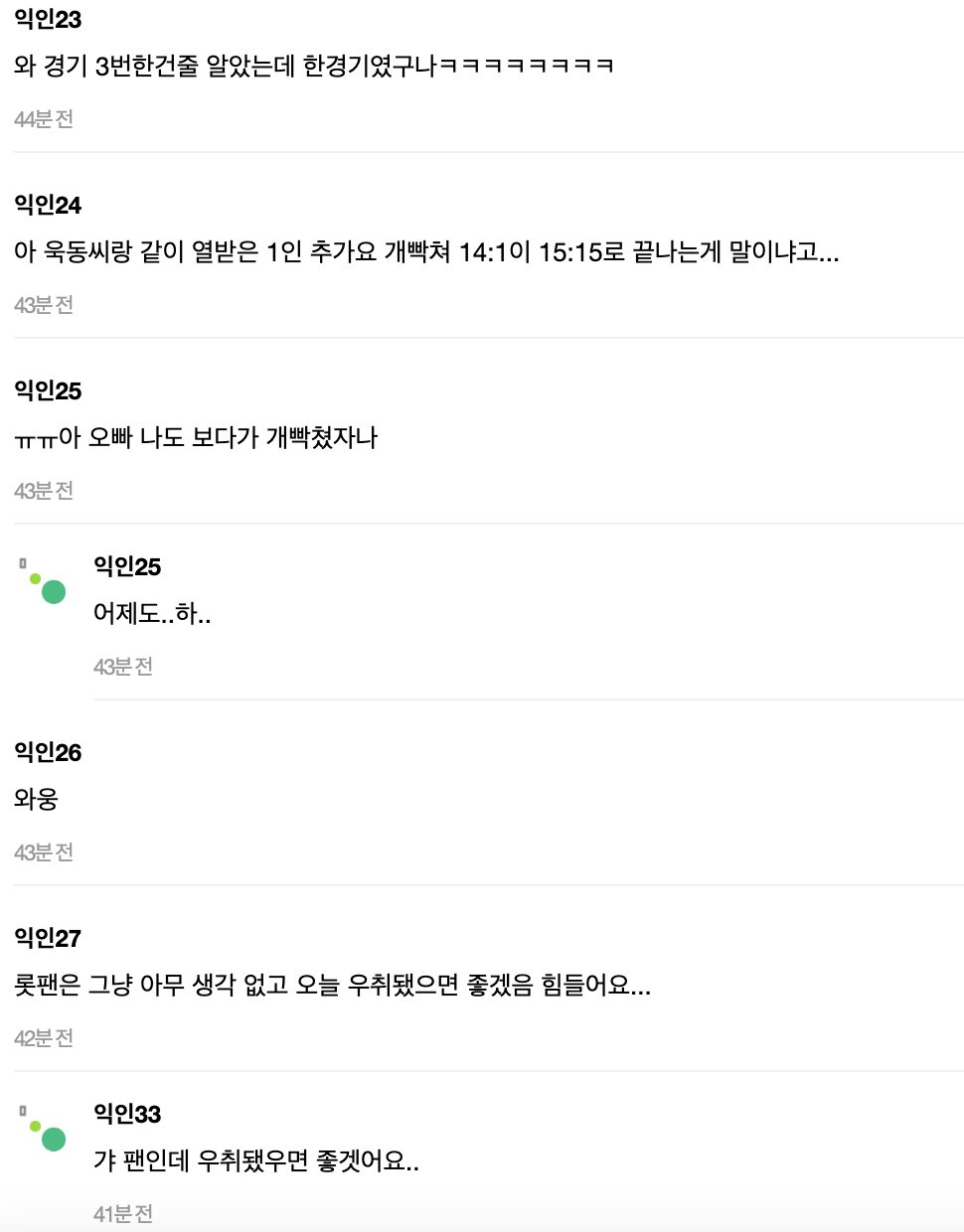Click username 익인25 on the indented reply
Viewport: 964px width, 1232px height.
[127, 566]
